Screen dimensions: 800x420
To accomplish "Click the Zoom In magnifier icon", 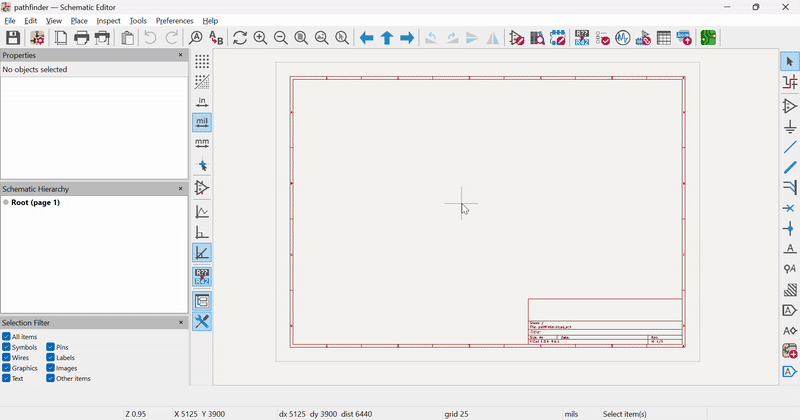I will tap(260, 38).
